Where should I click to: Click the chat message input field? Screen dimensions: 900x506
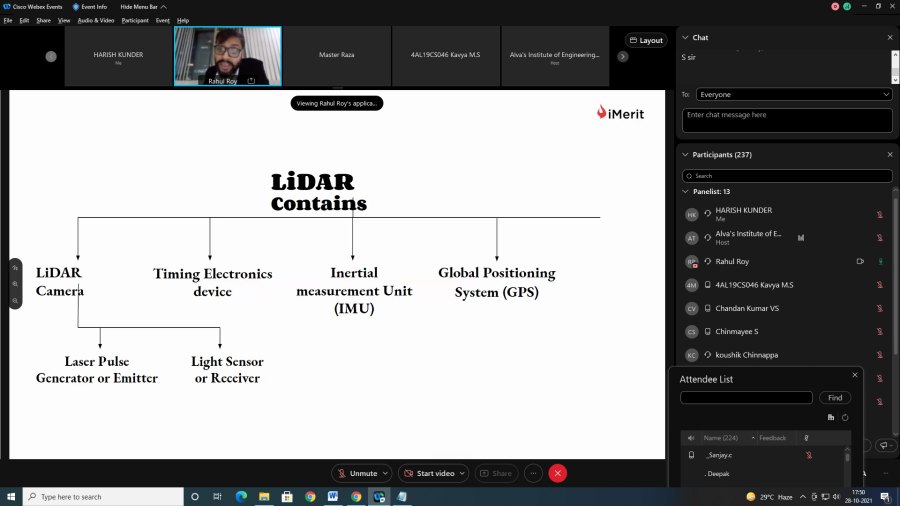(787, 120)
